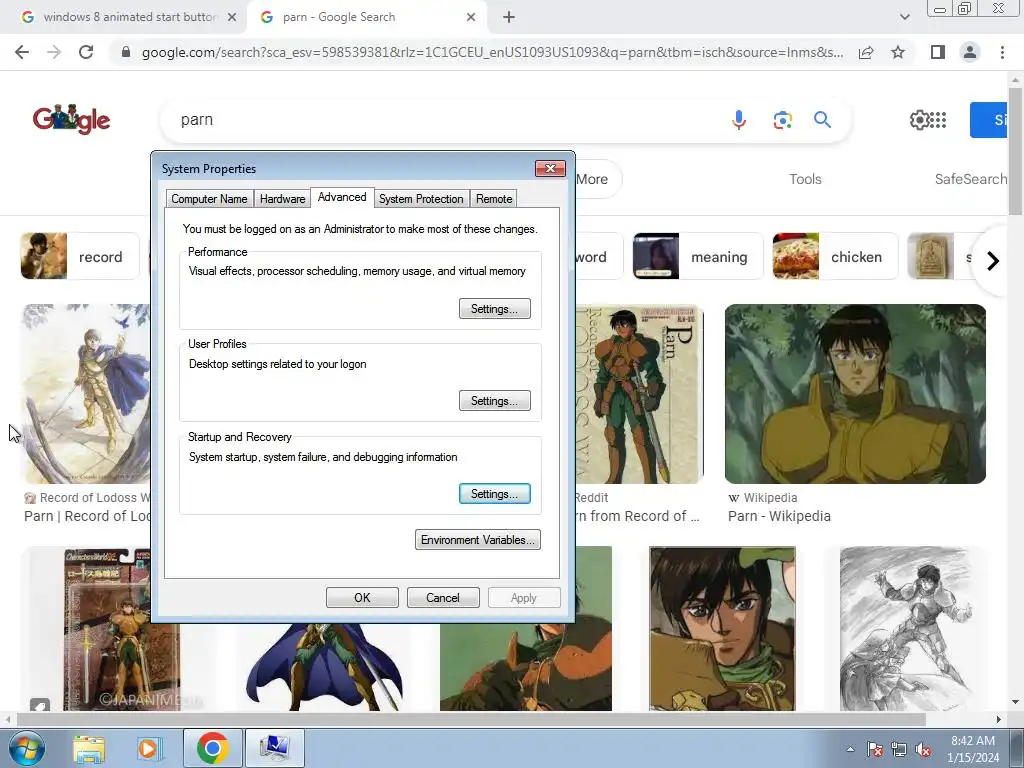Screen dimensions: 1024x768
Task: Launch Windows Media Player from taskbar
Action: click(x=149, y=748)
